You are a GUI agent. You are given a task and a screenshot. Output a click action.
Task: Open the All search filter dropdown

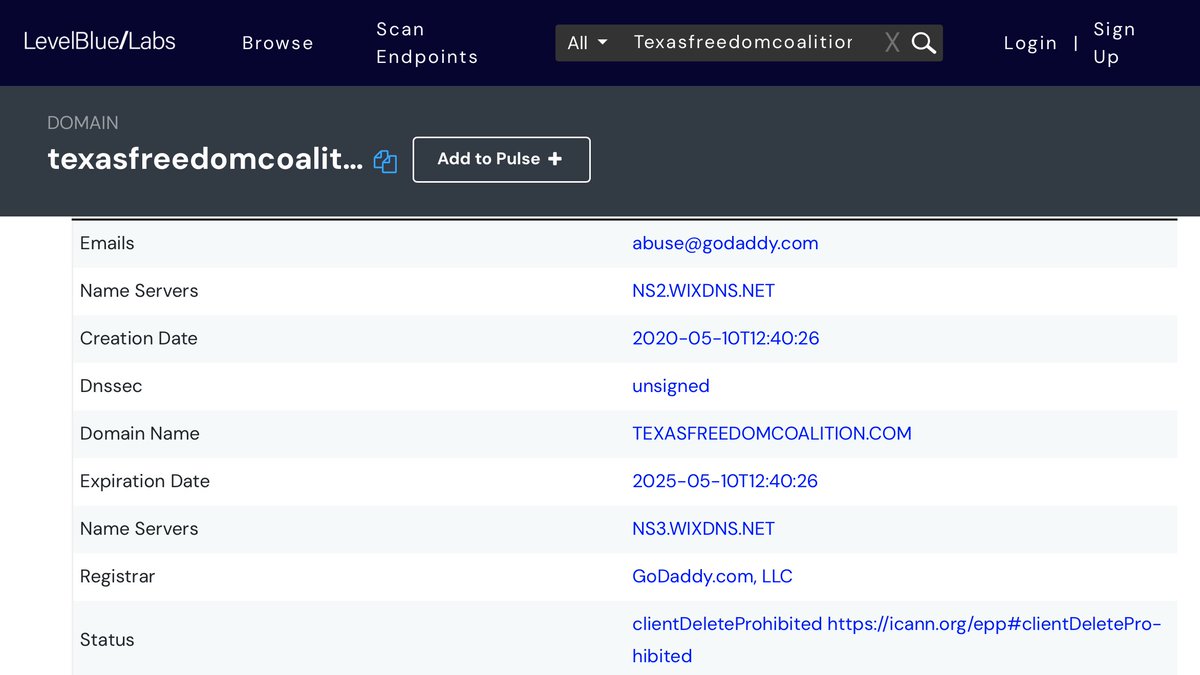[x=587, y=43]
